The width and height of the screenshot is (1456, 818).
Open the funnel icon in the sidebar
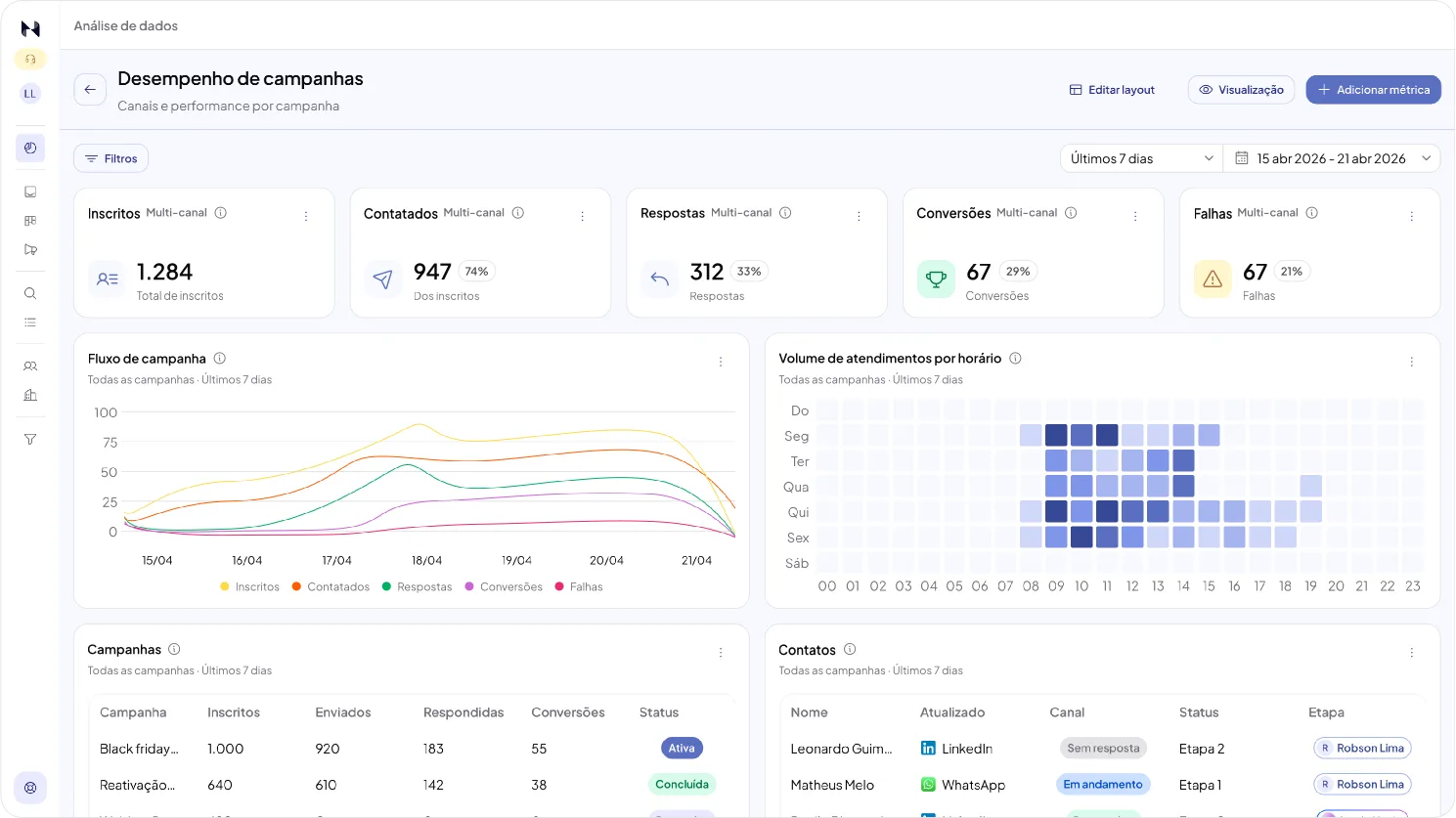(30, 440)
